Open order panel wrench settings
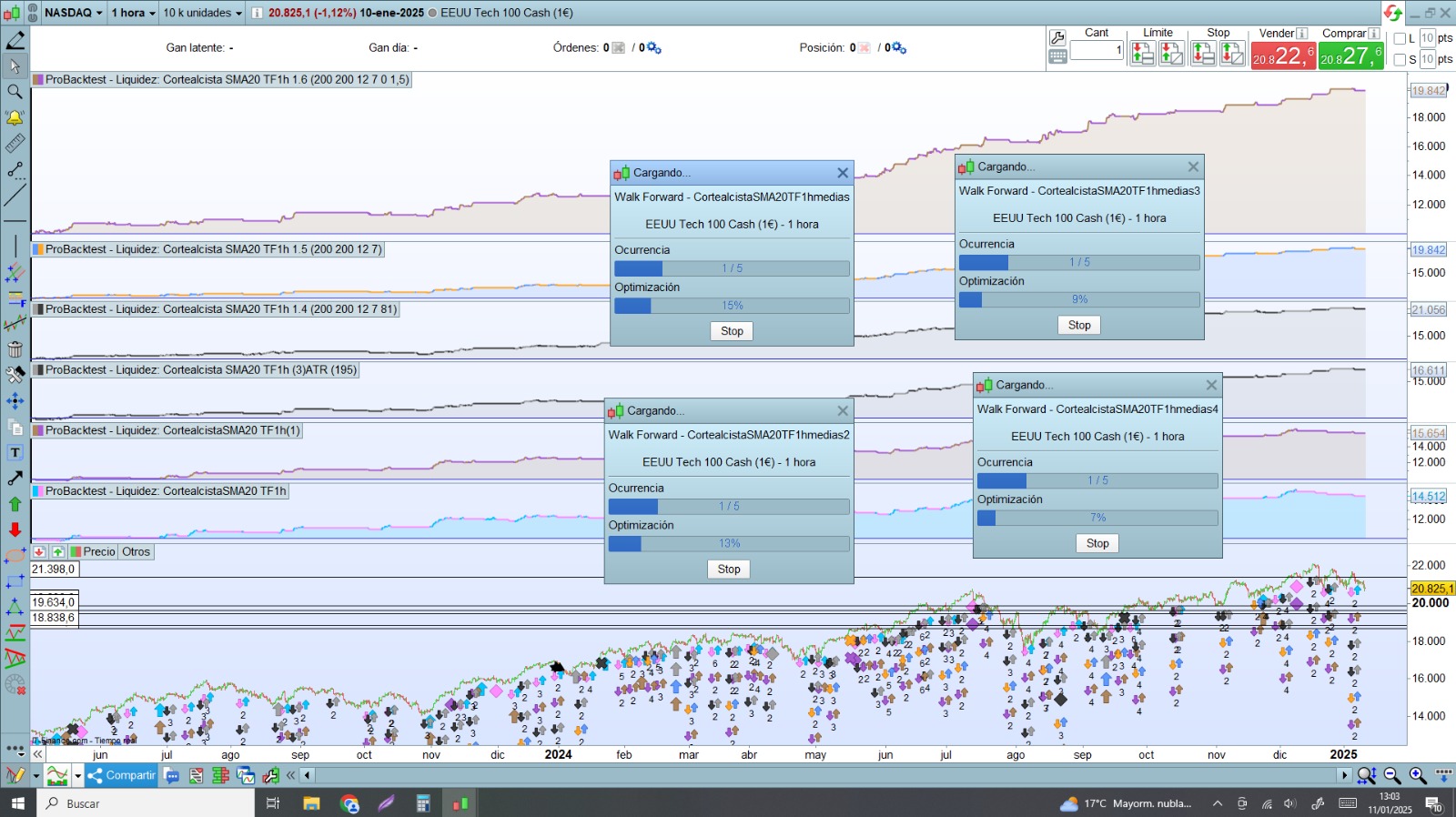1456x817 pixels. (1057, 37)
